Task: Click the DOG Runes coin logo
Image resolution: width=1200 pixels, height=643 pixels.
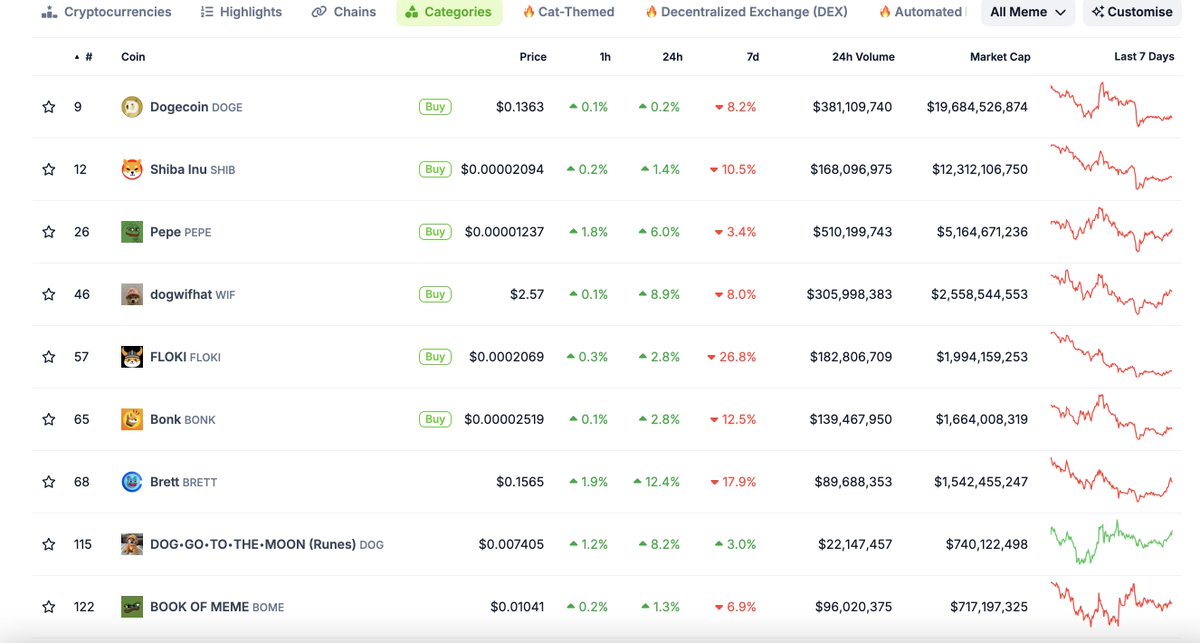Action: click(x=132, y=545)
